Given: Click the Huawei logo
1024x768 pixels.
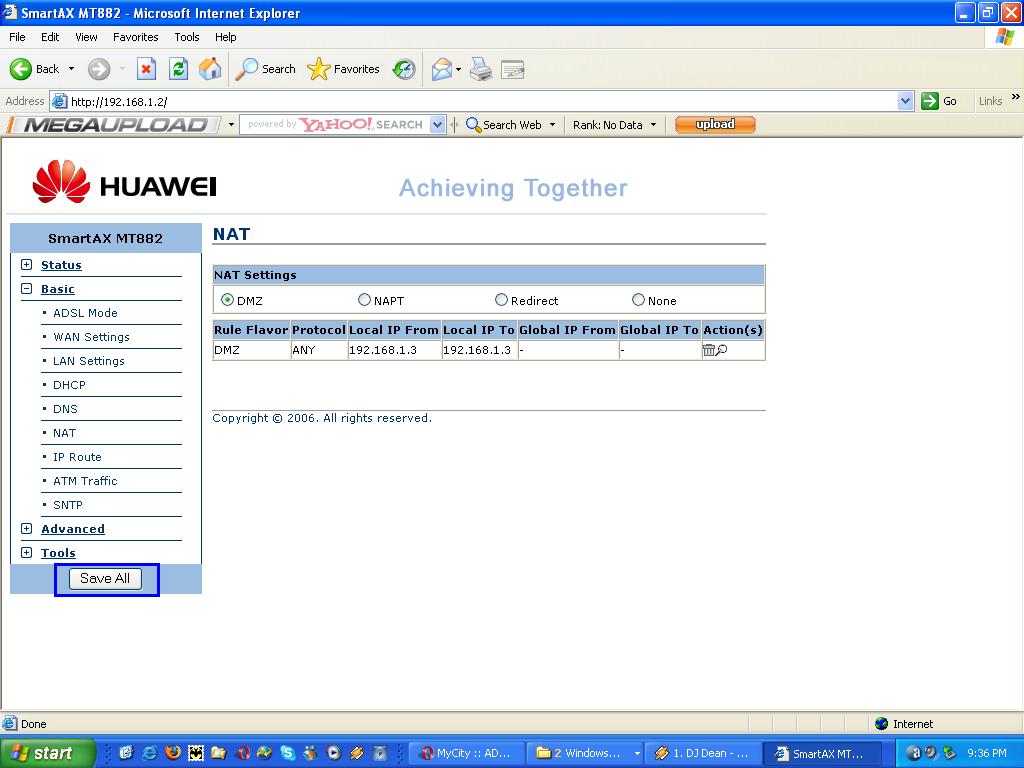Looking at the screenshot, I should coord(124,182).
